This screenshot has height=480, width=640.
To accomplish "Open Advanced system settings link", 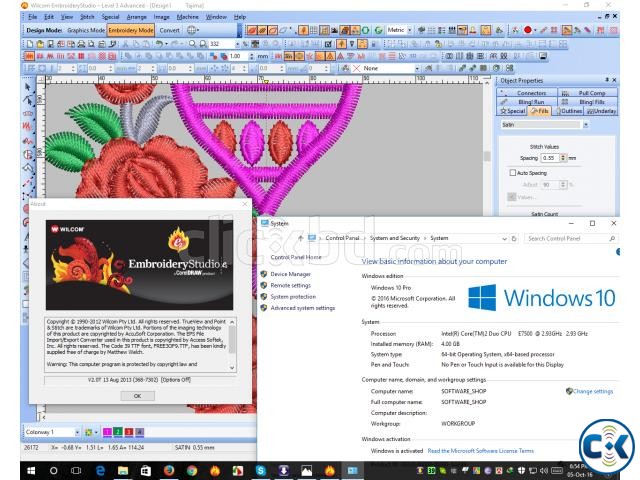I will tap(303, 308).
